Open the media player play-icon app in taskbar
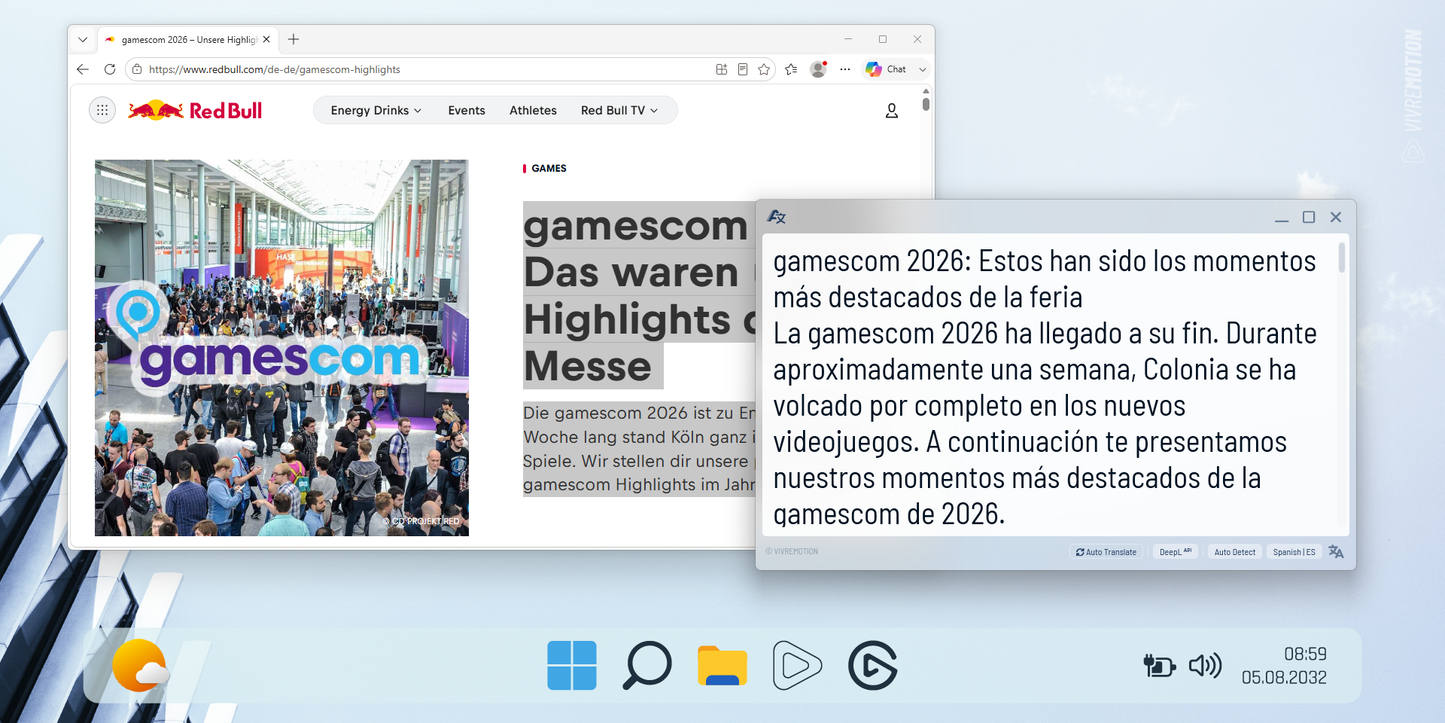This screenshot has width=1445, height=723. coord(797,666)
